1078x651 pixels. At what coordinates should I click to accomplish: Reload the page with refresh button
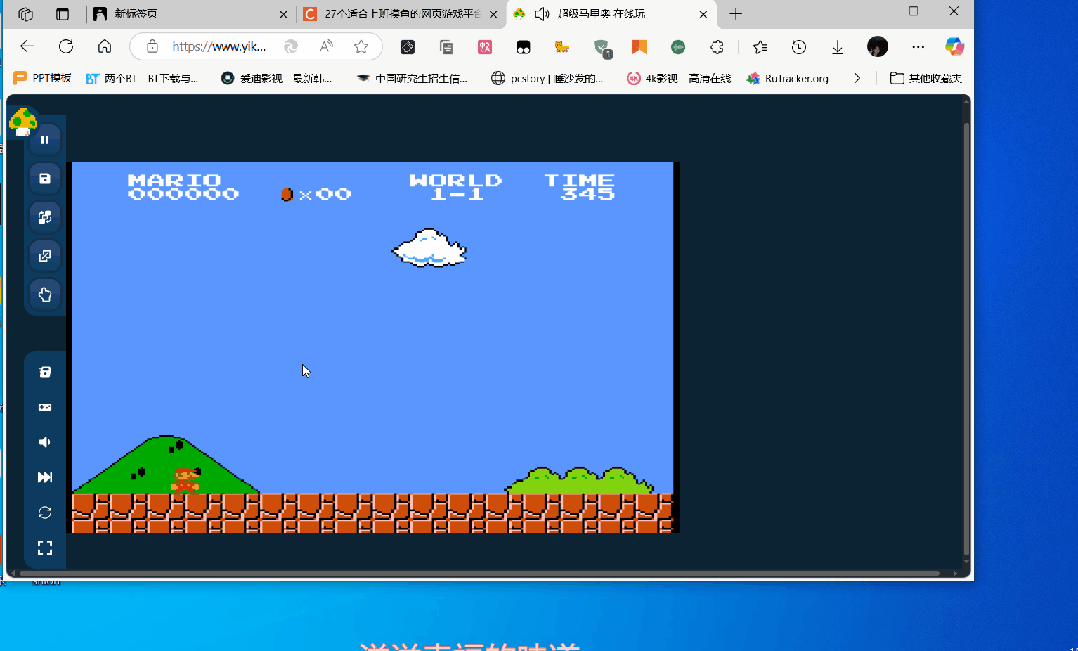[65, 46]
